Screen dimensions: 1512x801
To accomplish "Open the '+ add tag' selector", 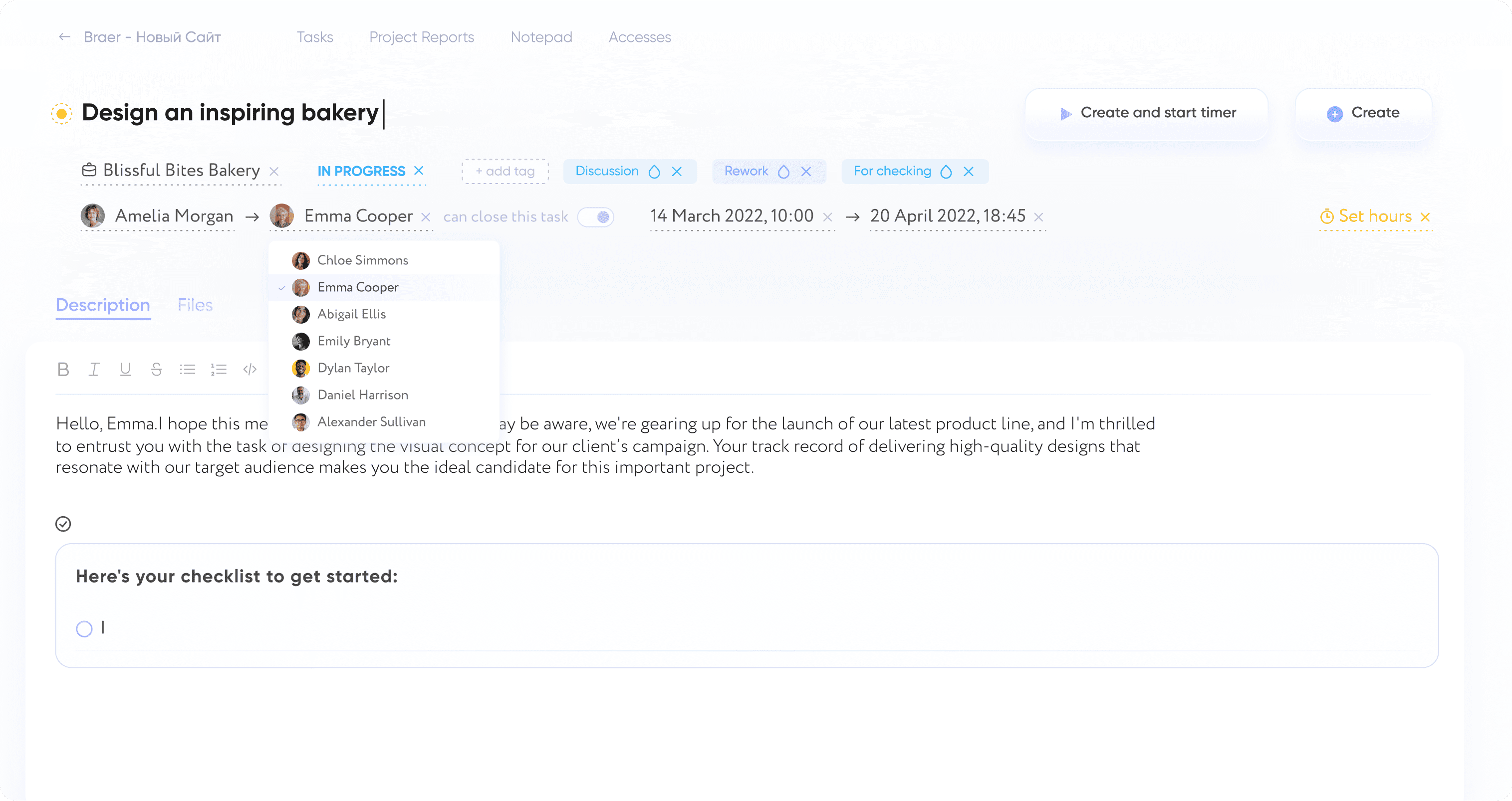I will coord(505,171).
